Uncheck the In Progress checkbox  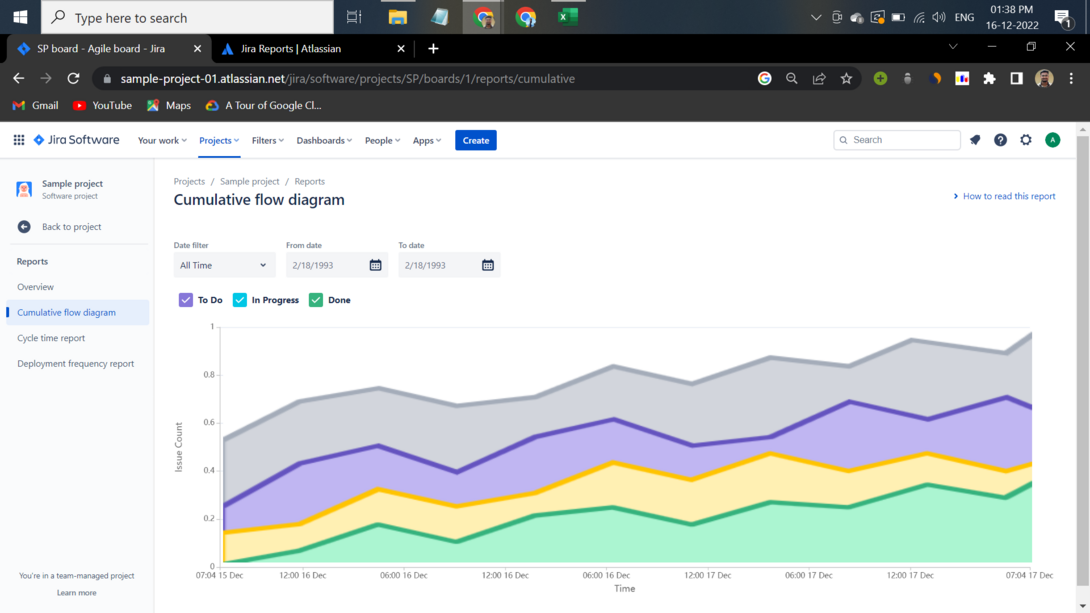(240, 300)
